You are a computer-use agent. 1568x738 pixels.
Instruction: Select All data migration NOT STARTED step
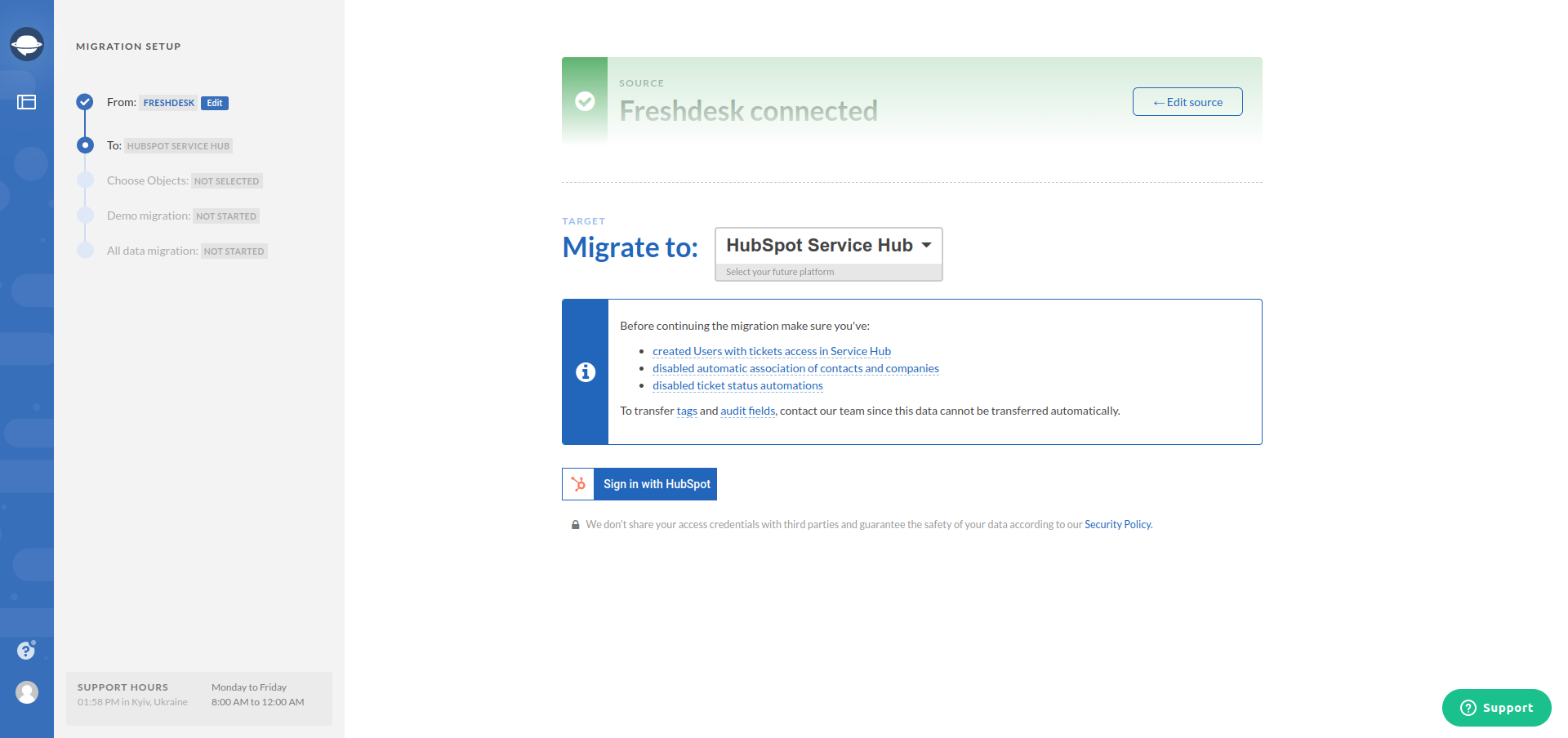coord(187,251)
